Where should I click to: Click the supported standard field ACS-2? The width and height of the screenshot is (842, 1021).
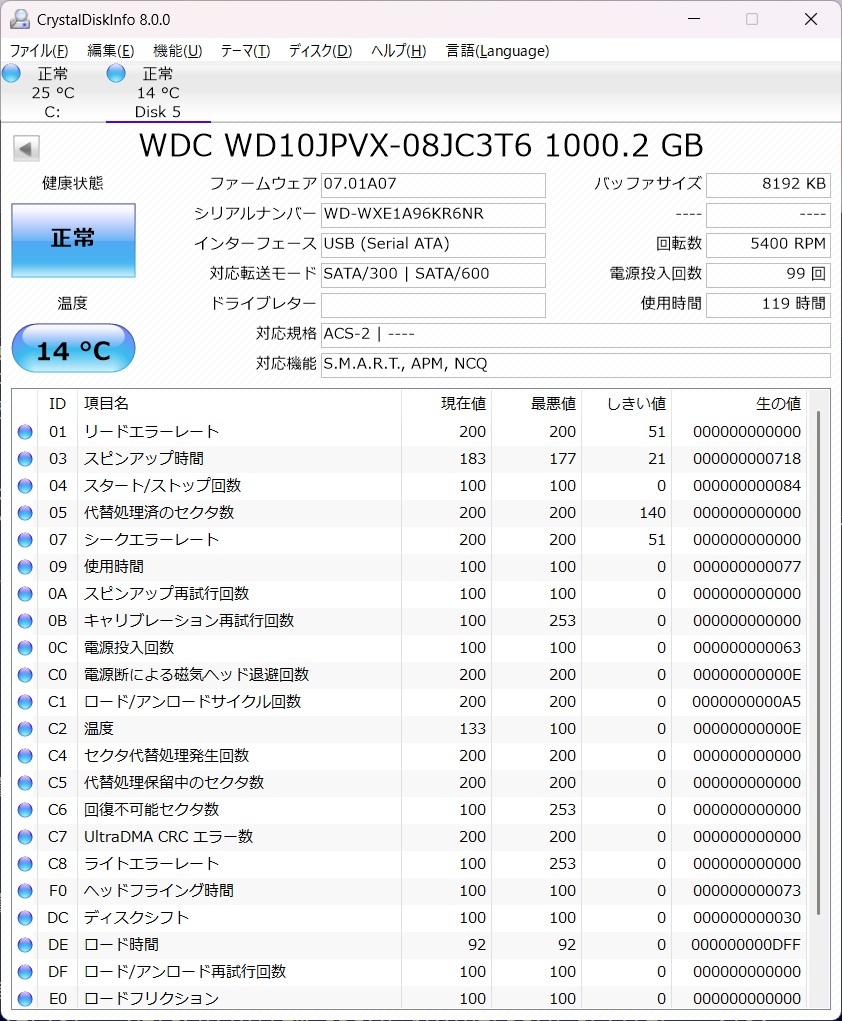point(576,334)
